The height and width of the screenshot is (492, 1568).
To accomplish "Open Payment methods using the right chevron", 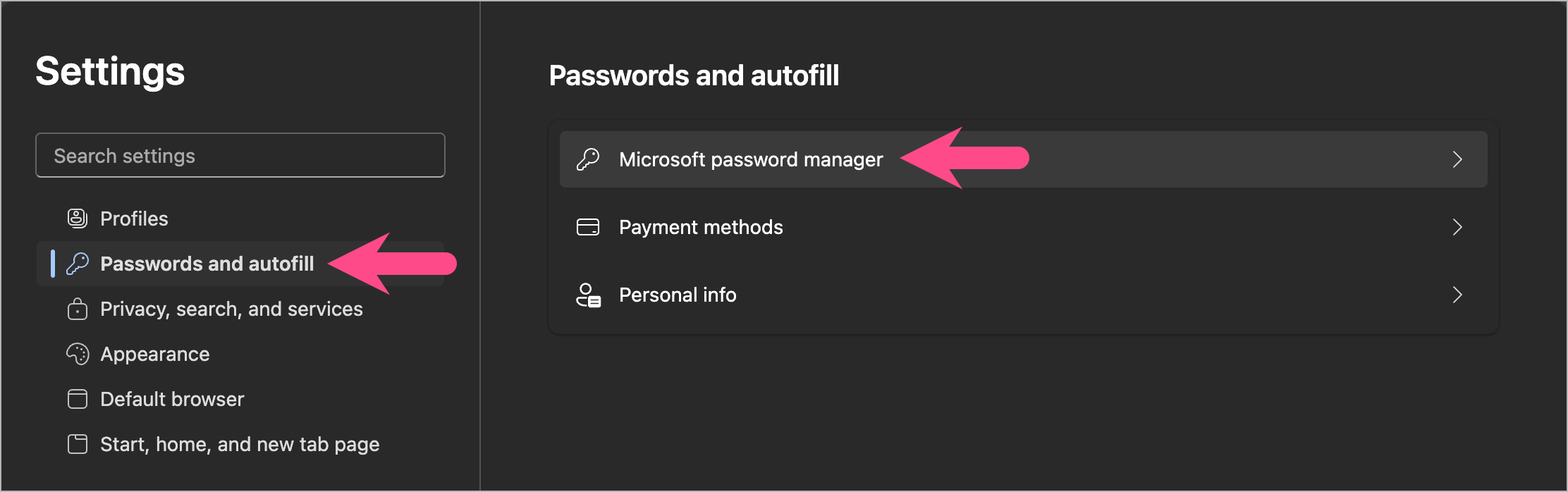I will [x=1457, y=227].
